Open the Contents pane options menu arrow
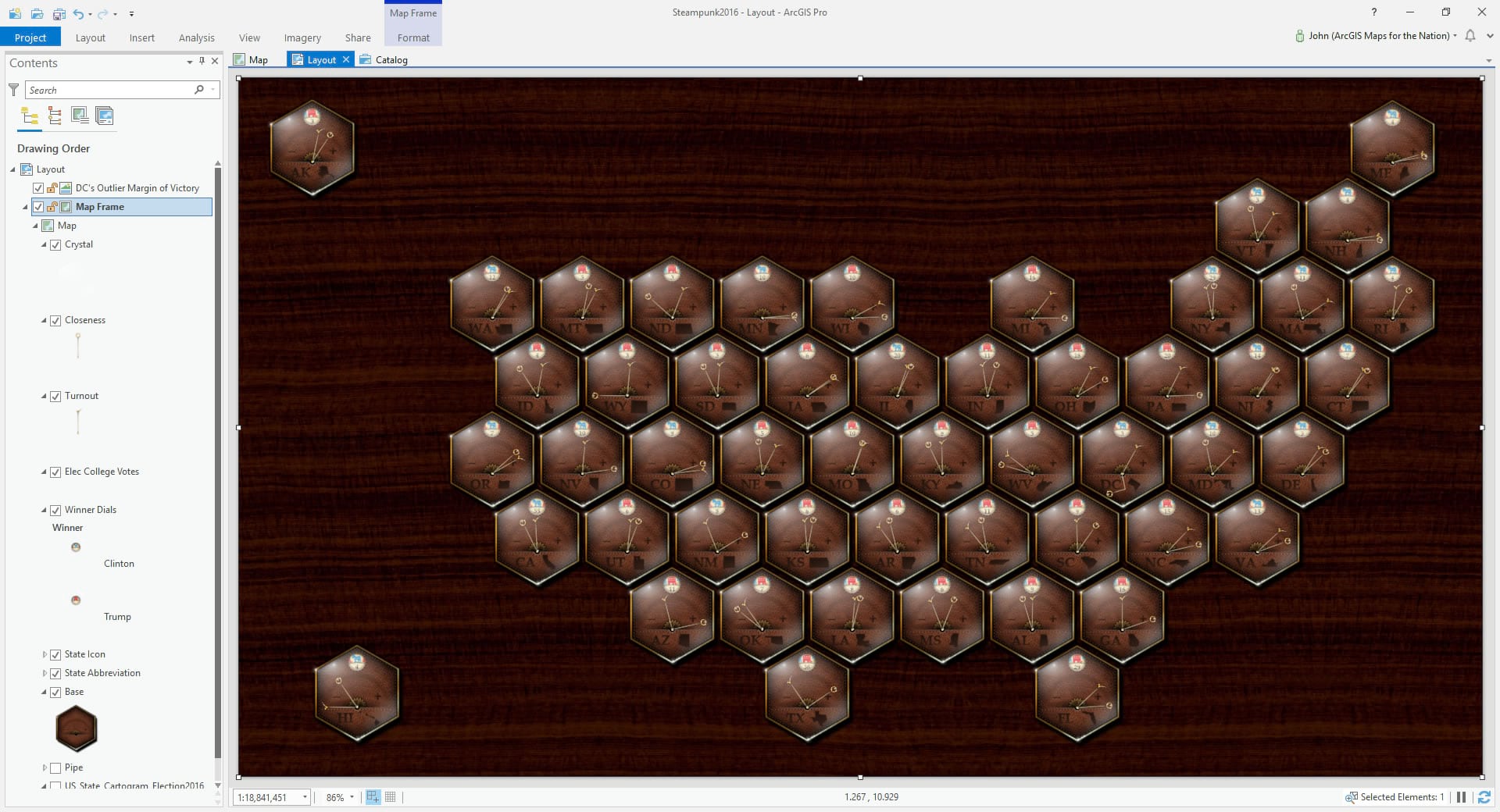 190,62
